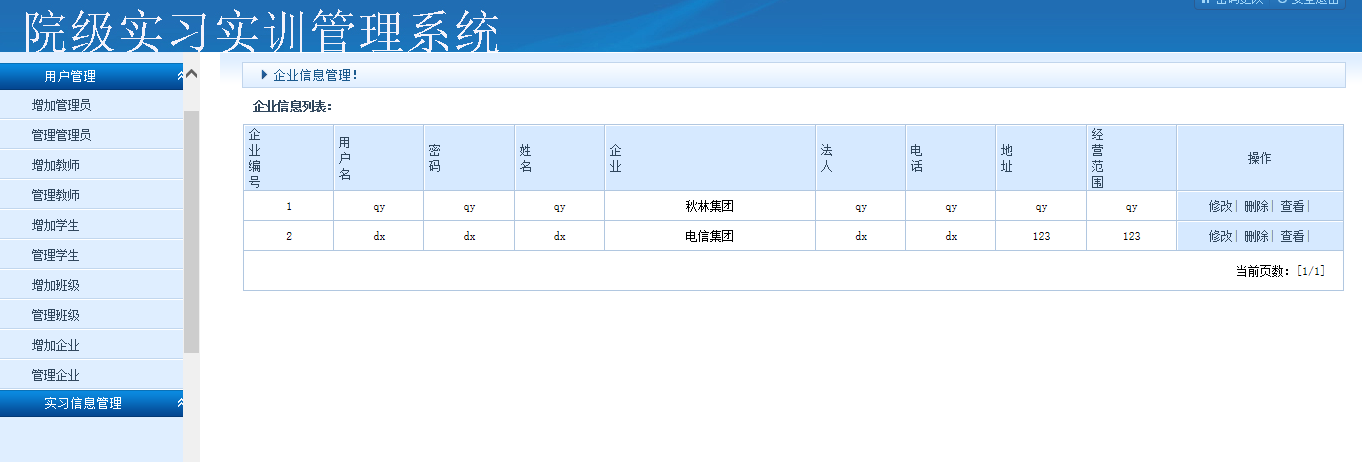Click 123 under 经营范围 in 电信集团 row

pyautogui.click(x=1131, y=236)
